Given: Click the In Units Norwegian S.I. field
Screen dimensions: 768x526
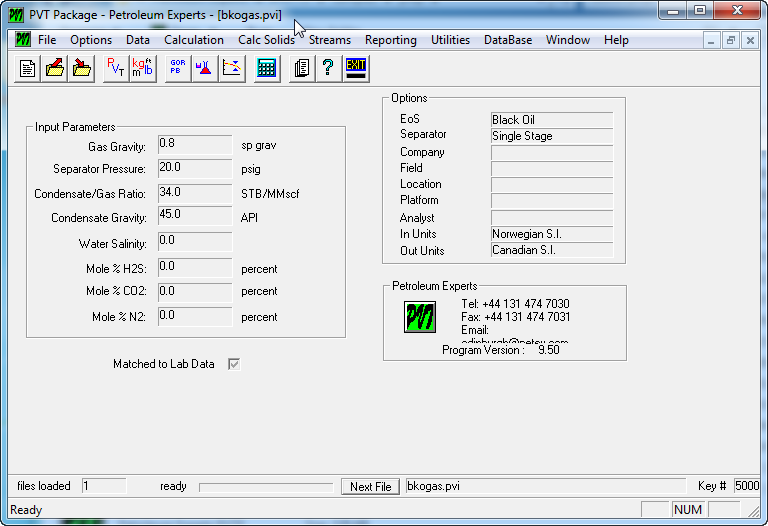Looking at the screenshot, I should [x=552, y=234].
